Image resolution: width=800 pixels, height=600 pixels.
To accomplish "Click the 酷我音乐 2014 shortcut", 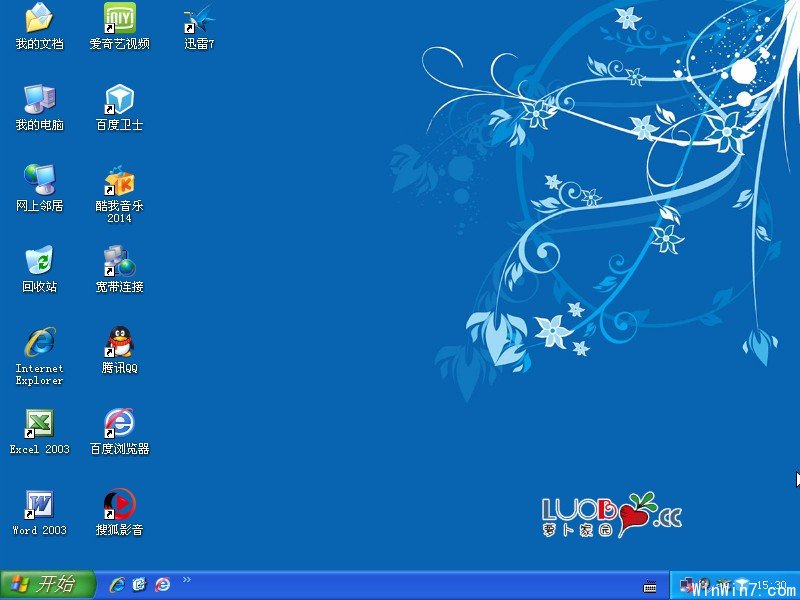I will click(120, 182).
